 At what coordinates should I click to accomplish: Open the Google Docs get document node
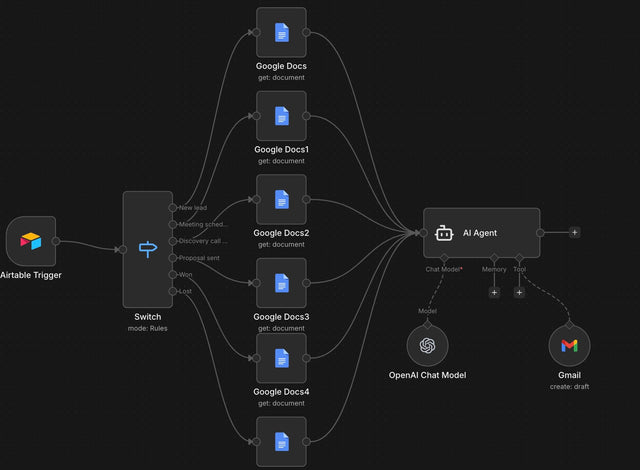pyautogui.click(x=281, y=32)
